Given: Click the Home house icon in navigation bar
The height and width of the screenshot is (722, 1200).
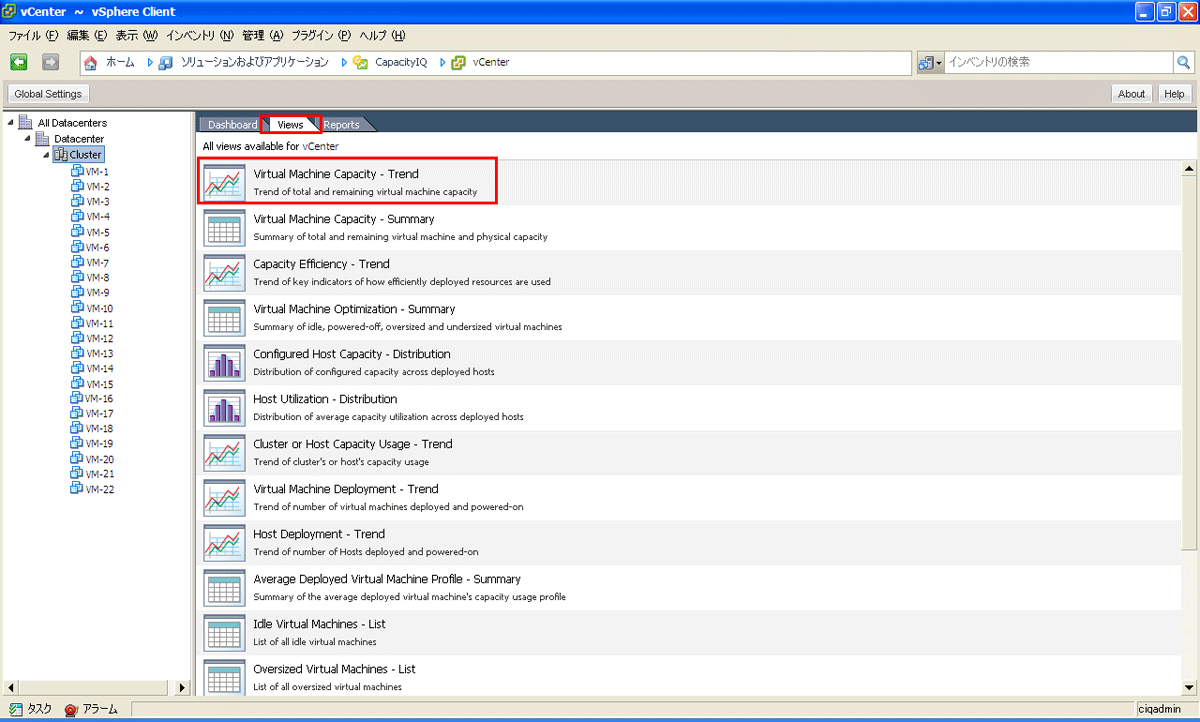Looking at the screenshot, I should (91, 63).
